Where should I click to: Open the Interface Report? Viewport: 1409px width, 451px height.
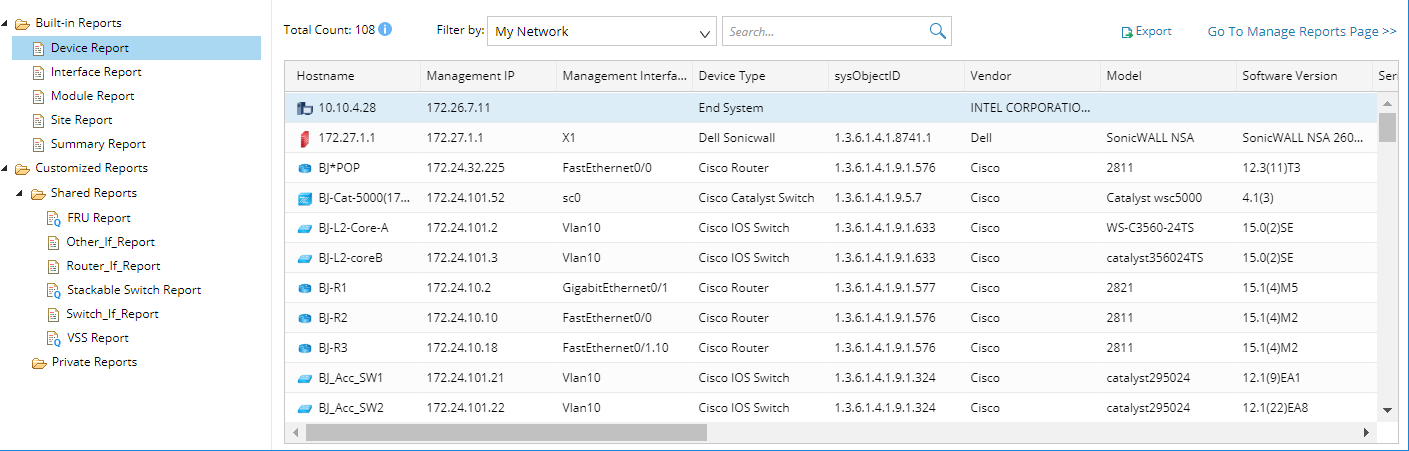pyautogui.click(x=96, y=72)
